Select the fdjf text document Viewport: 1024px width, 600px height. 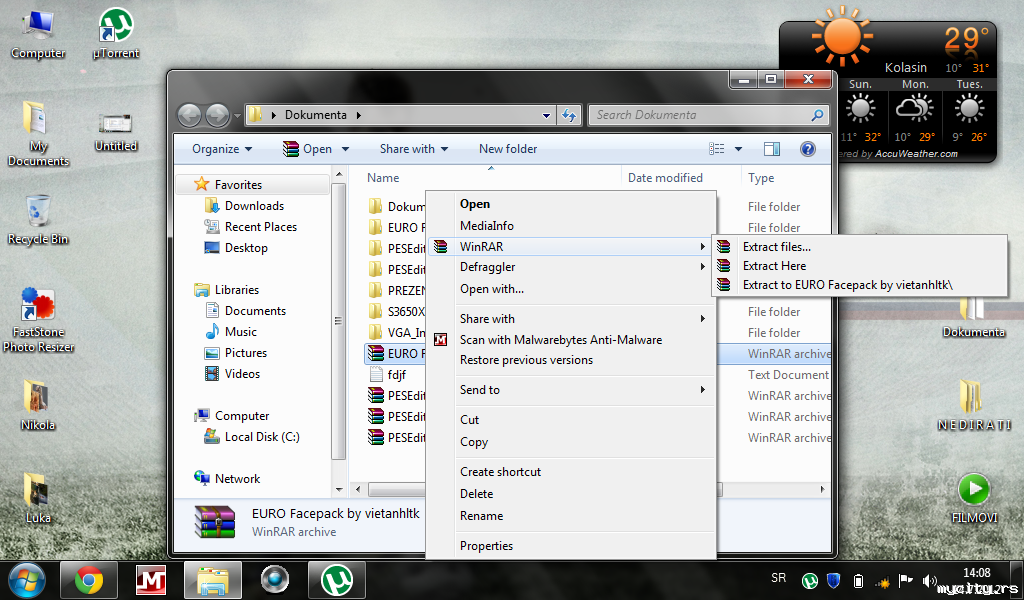coord(396,375)
